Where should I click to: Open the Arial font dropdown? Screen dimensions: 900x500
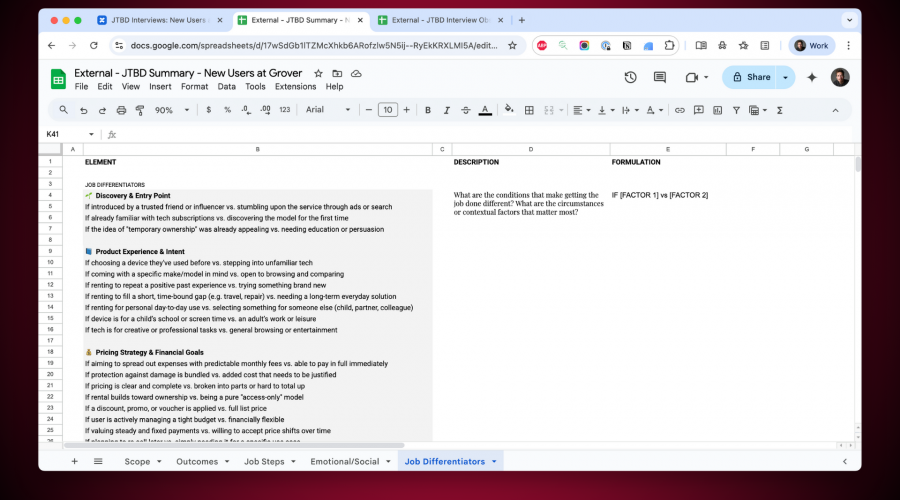point(327,110)
